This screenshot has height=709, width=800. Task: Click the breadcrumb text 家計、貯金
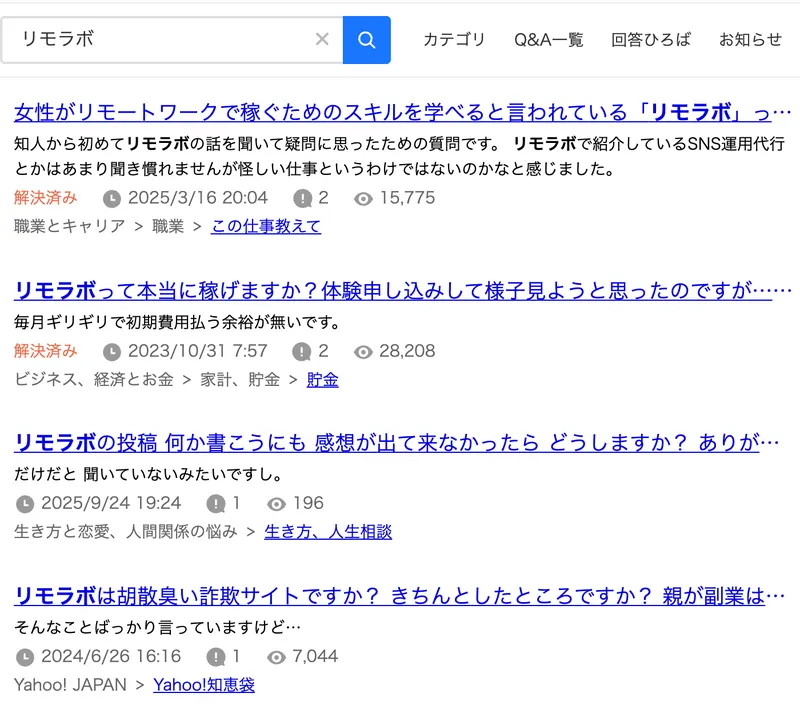point(240,379)
